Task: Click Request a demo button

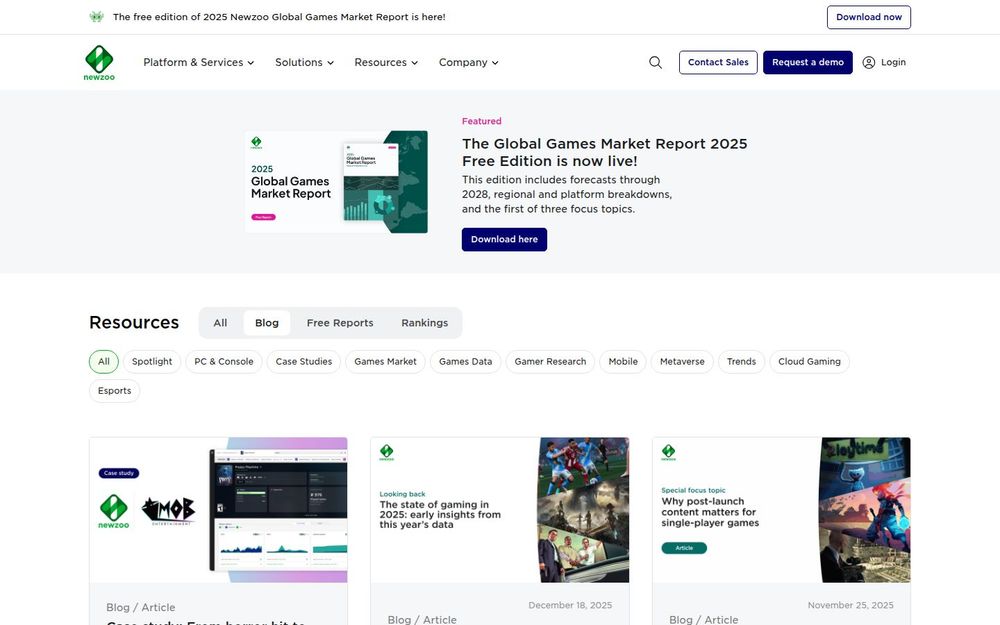Action: coord(807,62)
